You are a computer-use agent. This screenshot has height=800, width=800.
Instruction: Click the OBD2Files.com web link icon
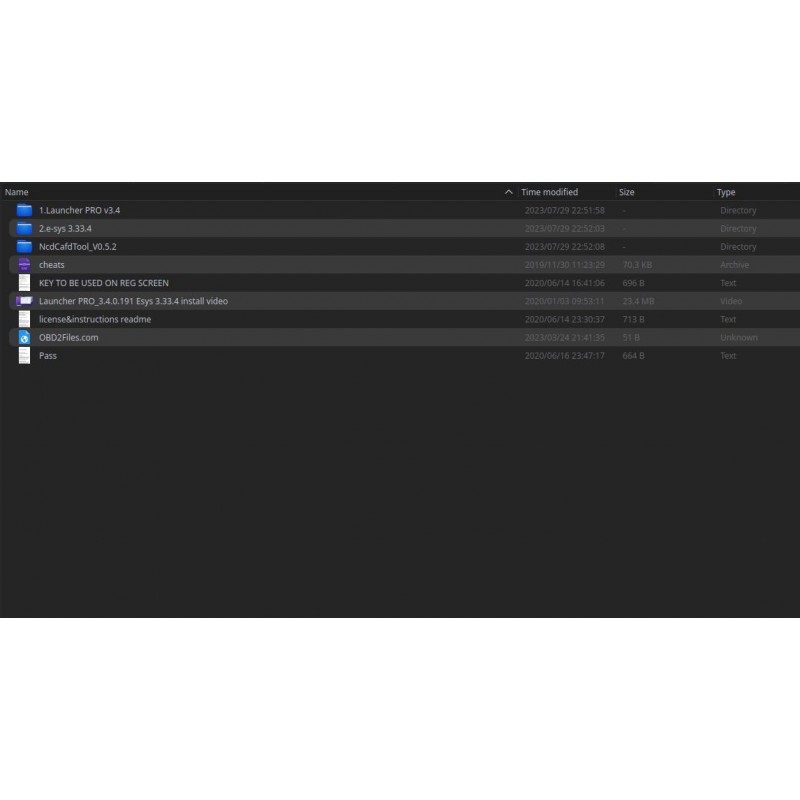click(x=24, y=337)
